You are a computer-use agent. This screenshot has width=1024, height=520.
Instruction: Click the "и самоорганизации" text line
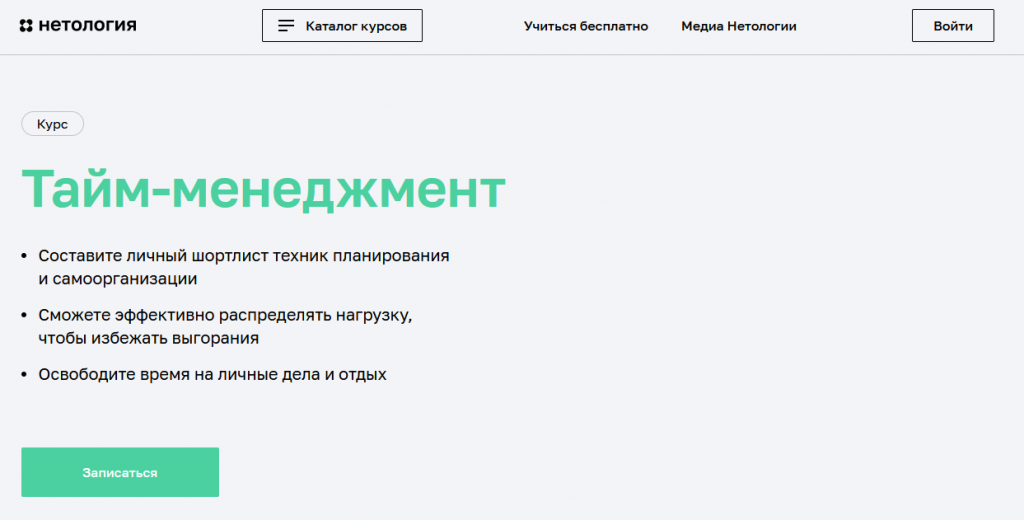118,280
